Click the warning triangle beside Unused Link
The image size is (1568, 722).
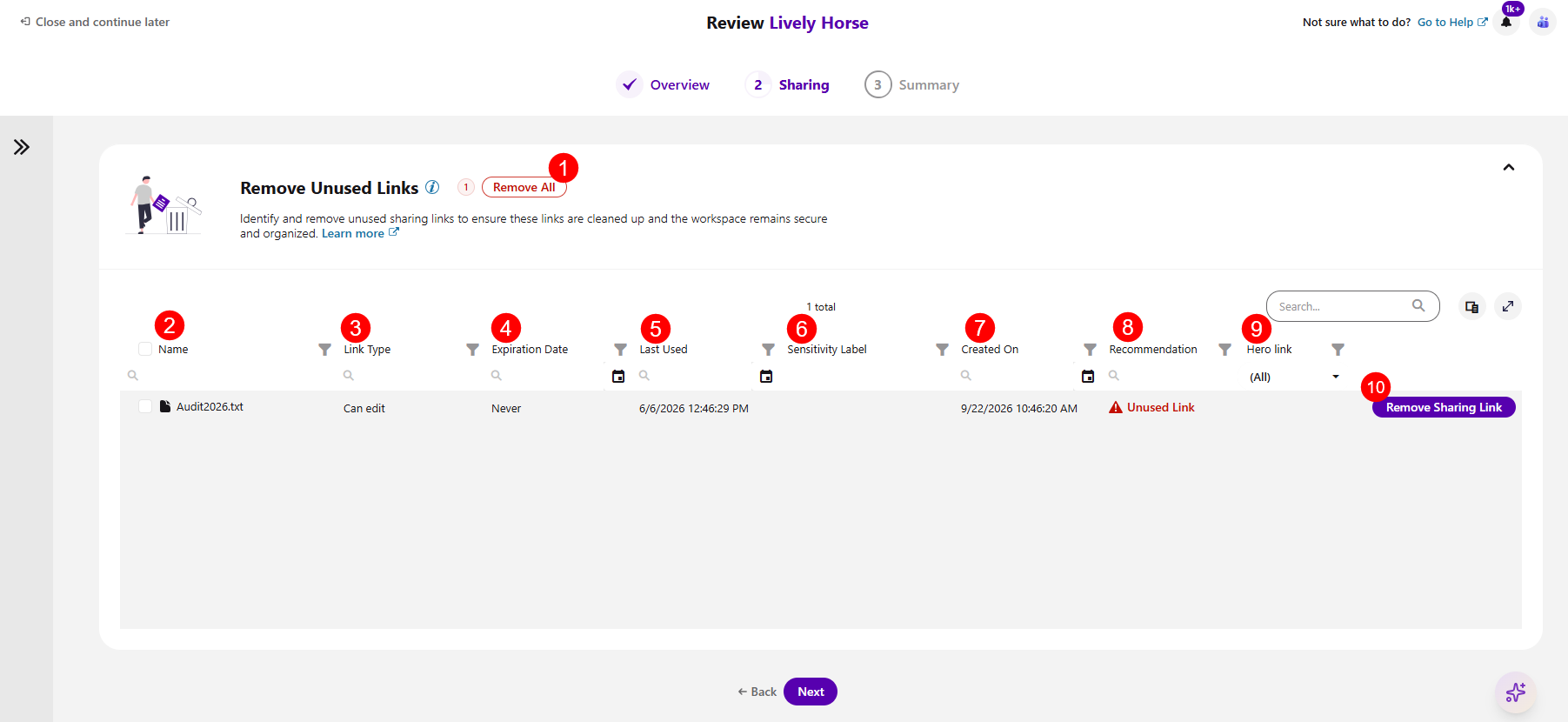coord(1116,407)
